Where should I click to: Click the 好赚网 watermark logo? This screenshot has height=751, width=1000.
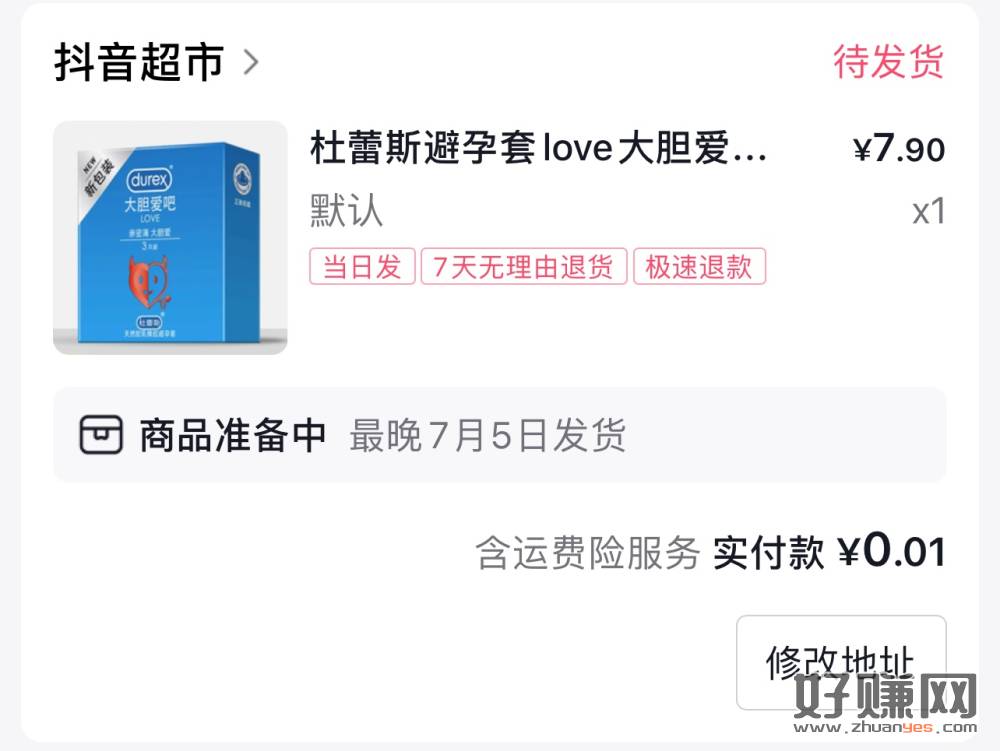point(885,696)
